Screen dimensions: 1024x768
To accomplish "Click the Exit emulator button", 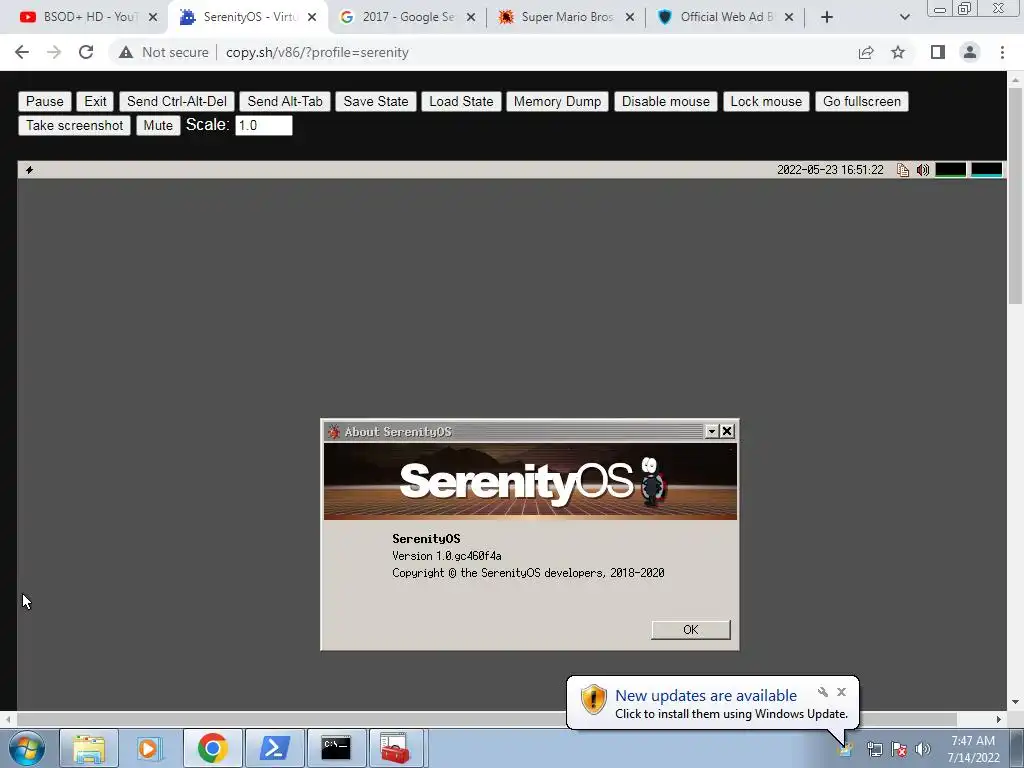I will point(95,101).
